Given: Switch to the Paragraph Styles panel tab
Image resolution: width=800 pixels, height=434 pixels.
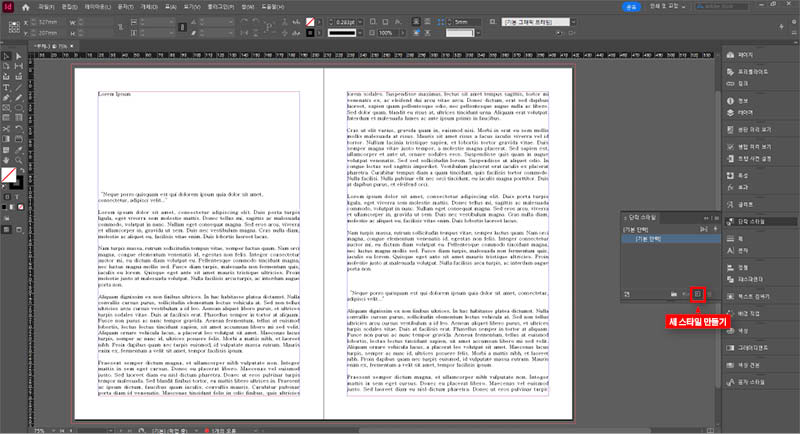Looking at the screenshot, I should pyautogui.click(x=641, y=218).
